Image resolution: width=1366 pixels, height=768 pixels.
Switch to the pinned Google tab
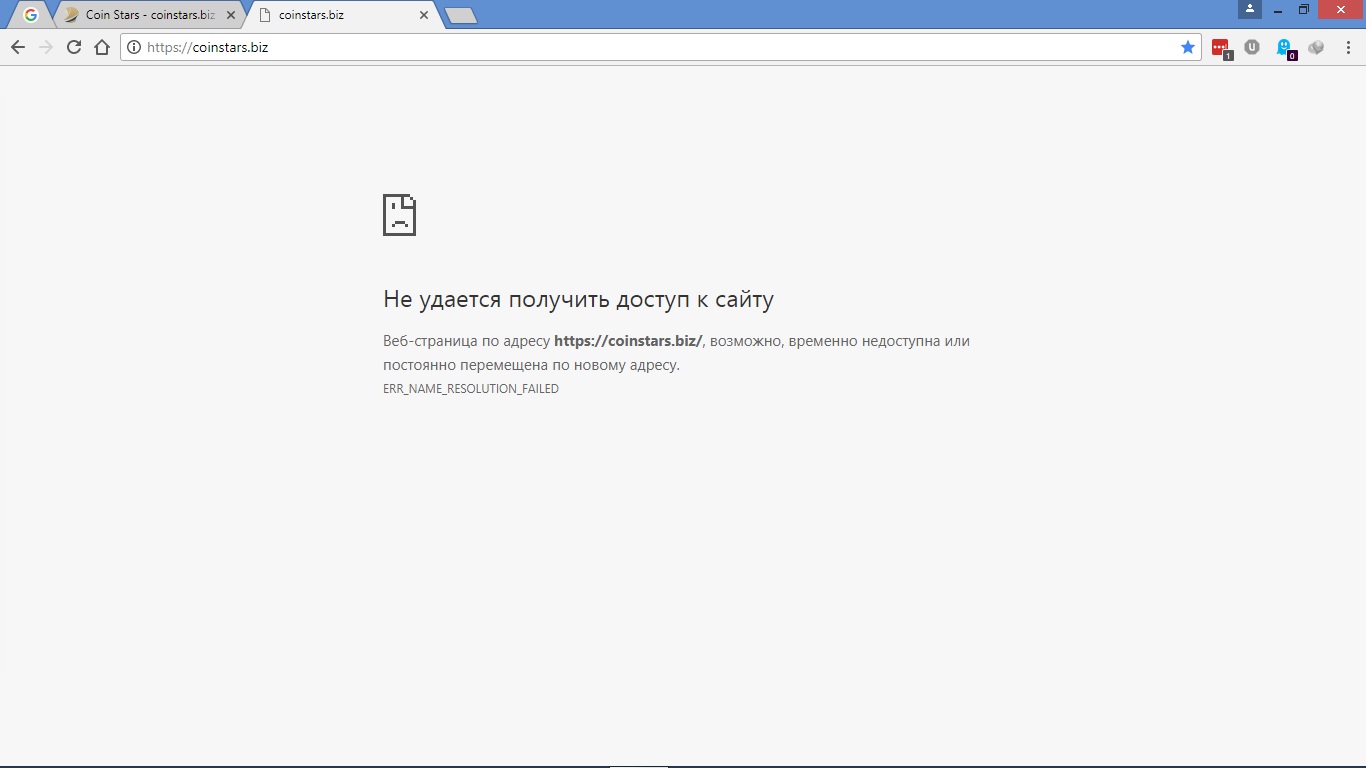(x=31, y=15)
